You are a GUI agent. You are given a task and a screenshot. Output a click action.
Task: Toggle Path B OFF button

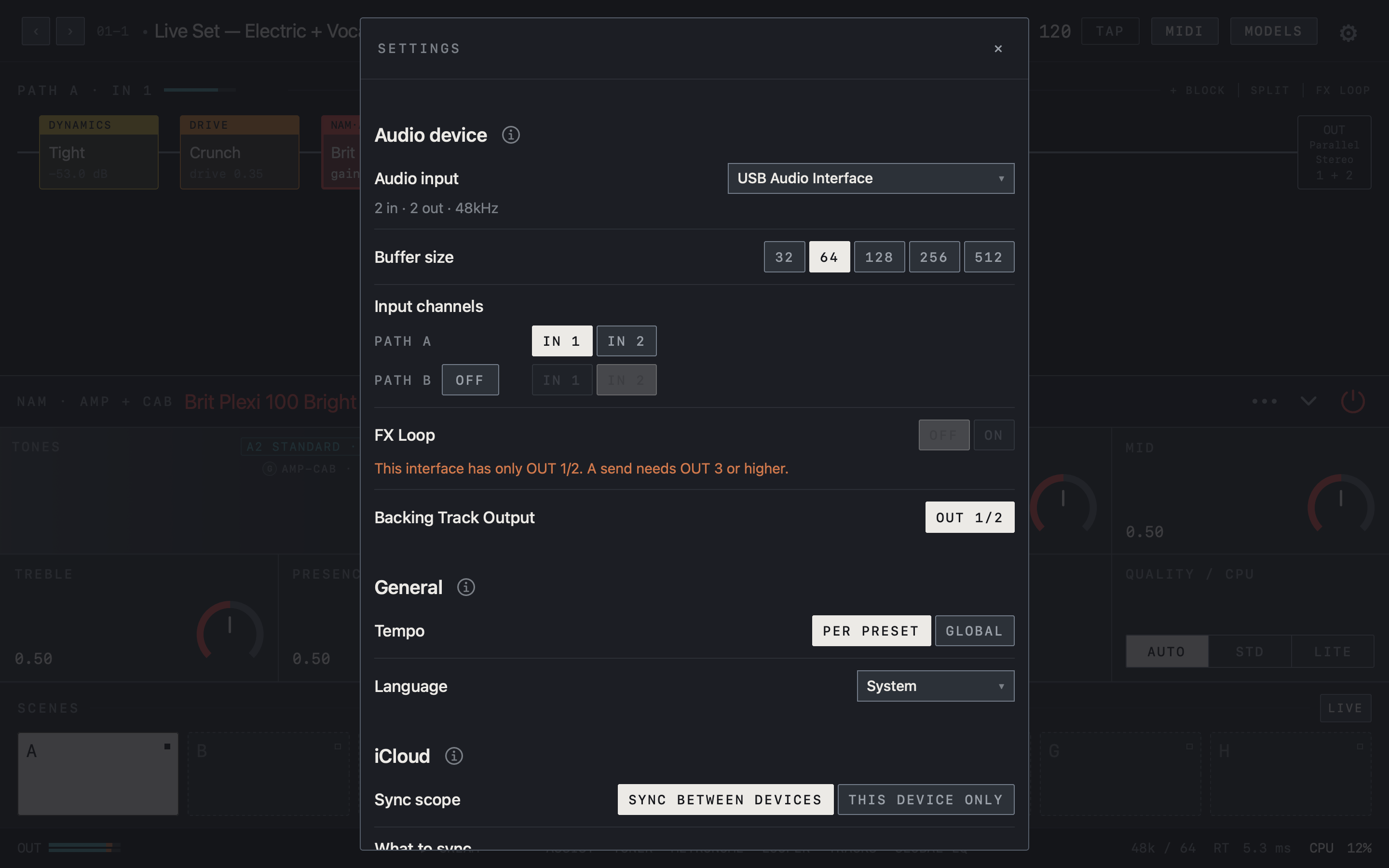click(x=470, y=380)
